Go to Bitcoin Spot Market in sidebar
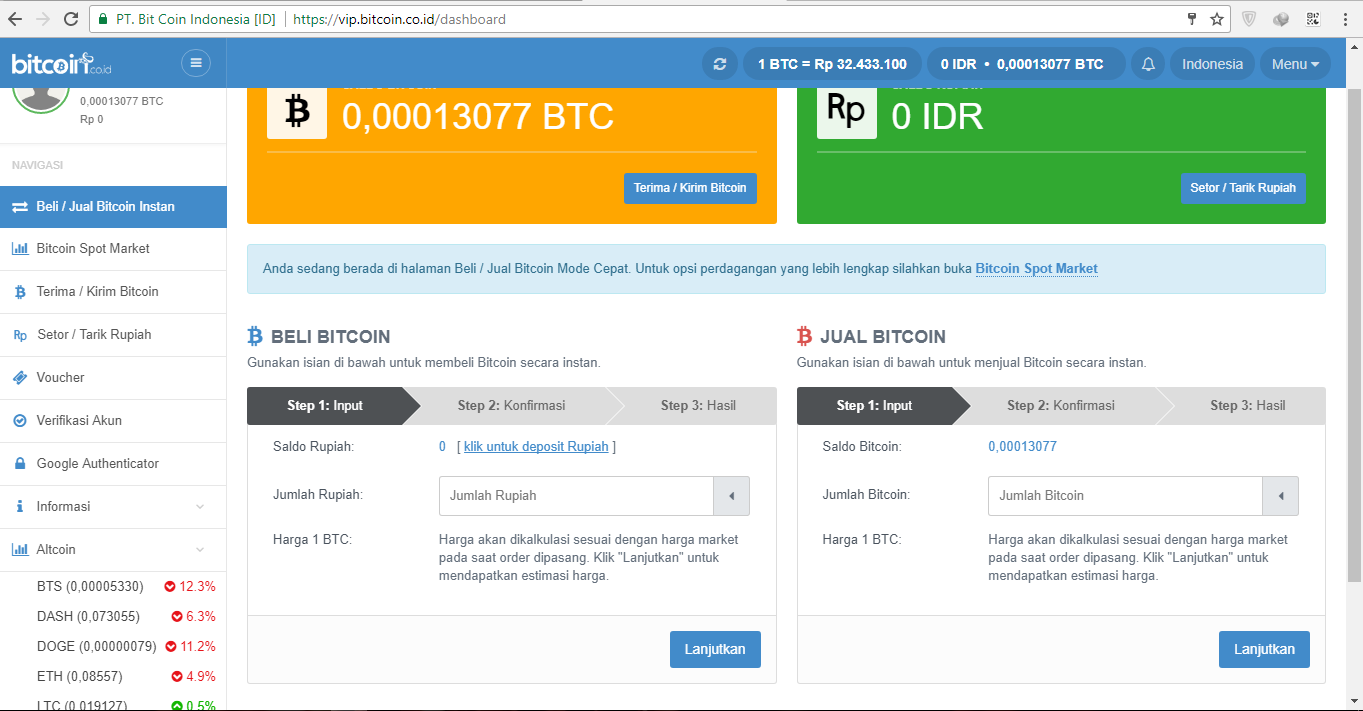This screenshot has width=1363, height=711. pos(113,249)
